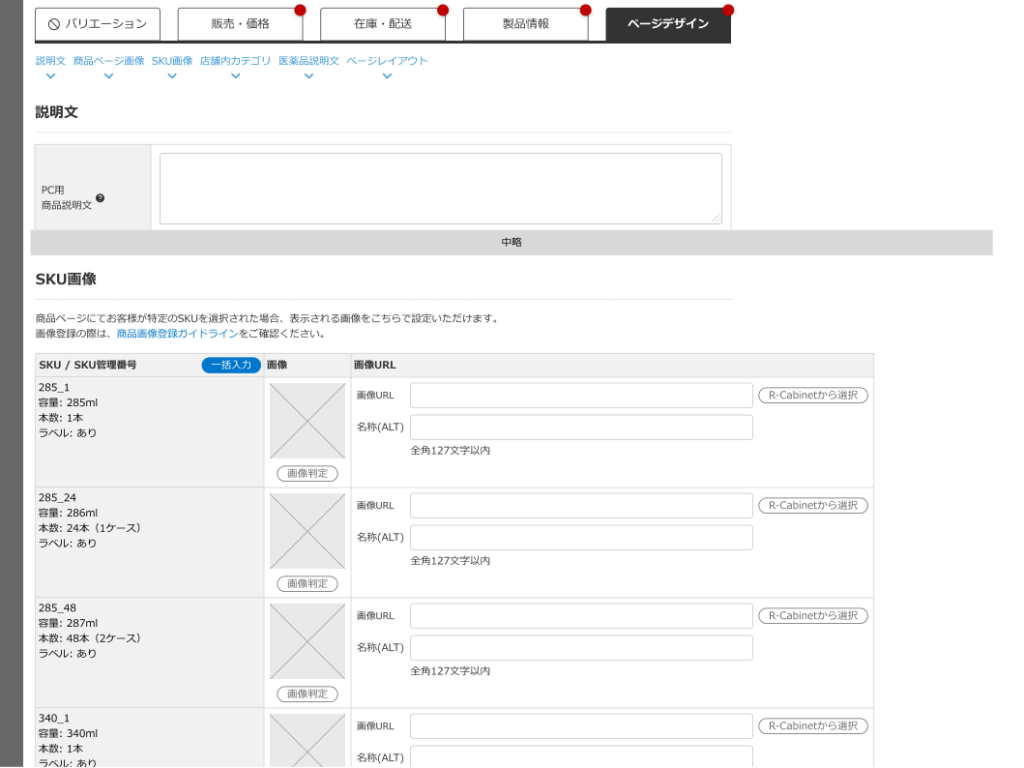The width and height of the screenshot is (1024, 768).
Task: Click the 285_1 SKU image placeholder
Action: point(307,421)
